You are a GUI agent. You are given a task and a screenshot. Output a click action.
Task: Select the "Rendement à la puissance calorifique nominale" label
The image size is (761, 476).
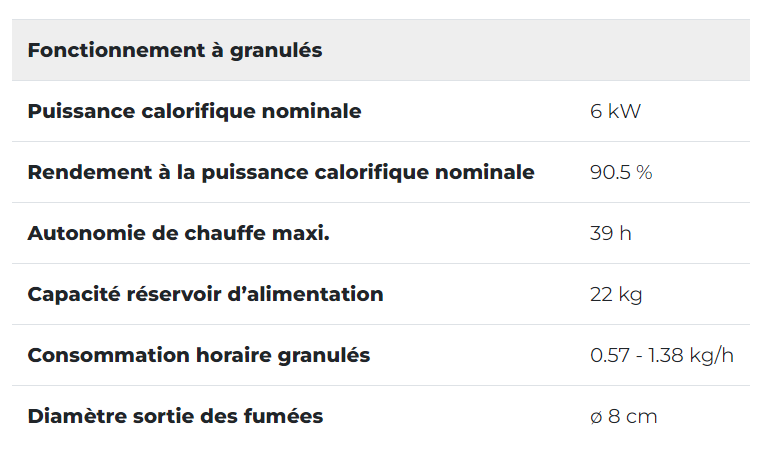coord(281,172)
